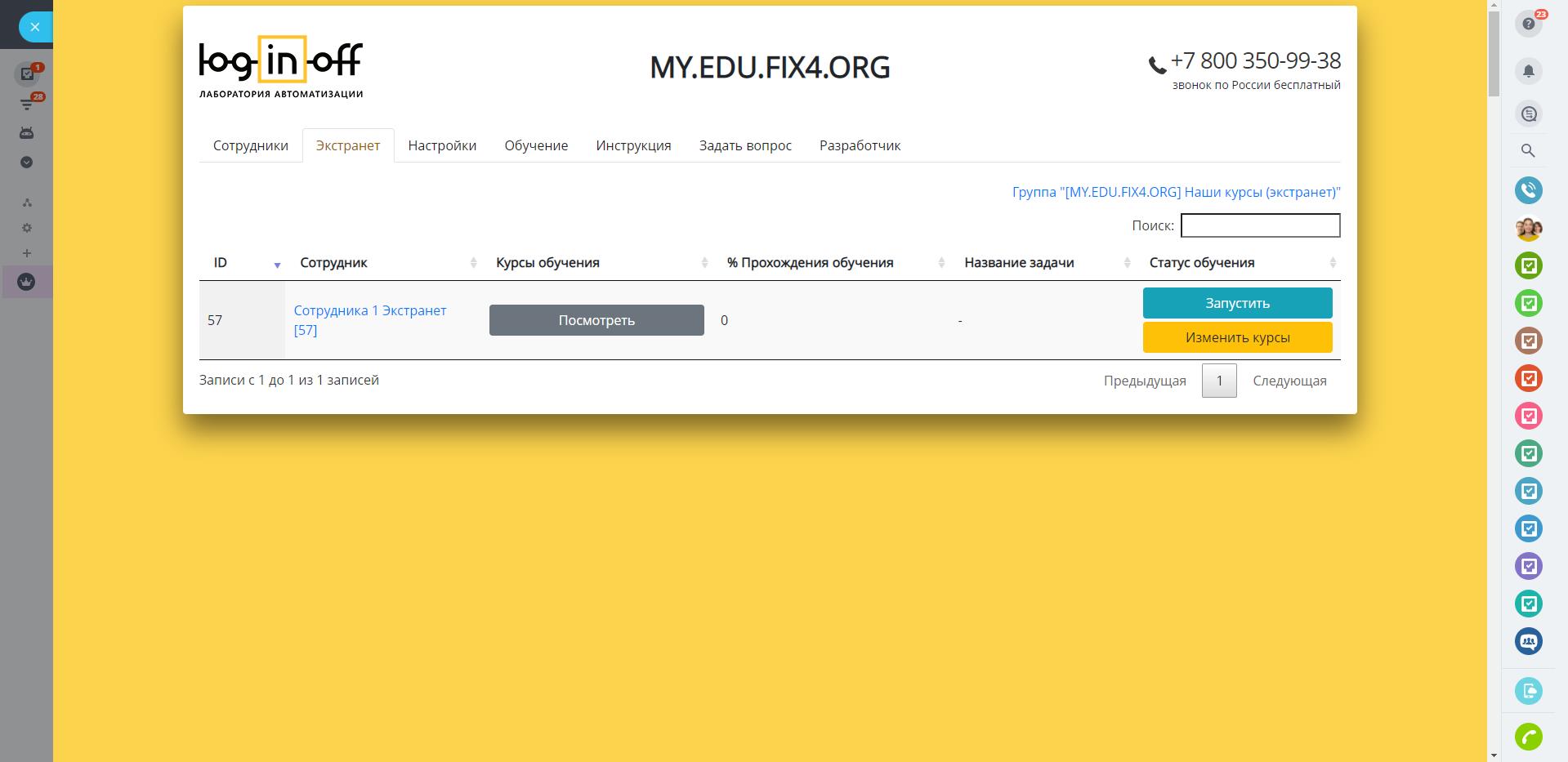The width and height of the screenshot is (1568, 762).
Task: Open the Инструкция tab
Action: (633, 145)
